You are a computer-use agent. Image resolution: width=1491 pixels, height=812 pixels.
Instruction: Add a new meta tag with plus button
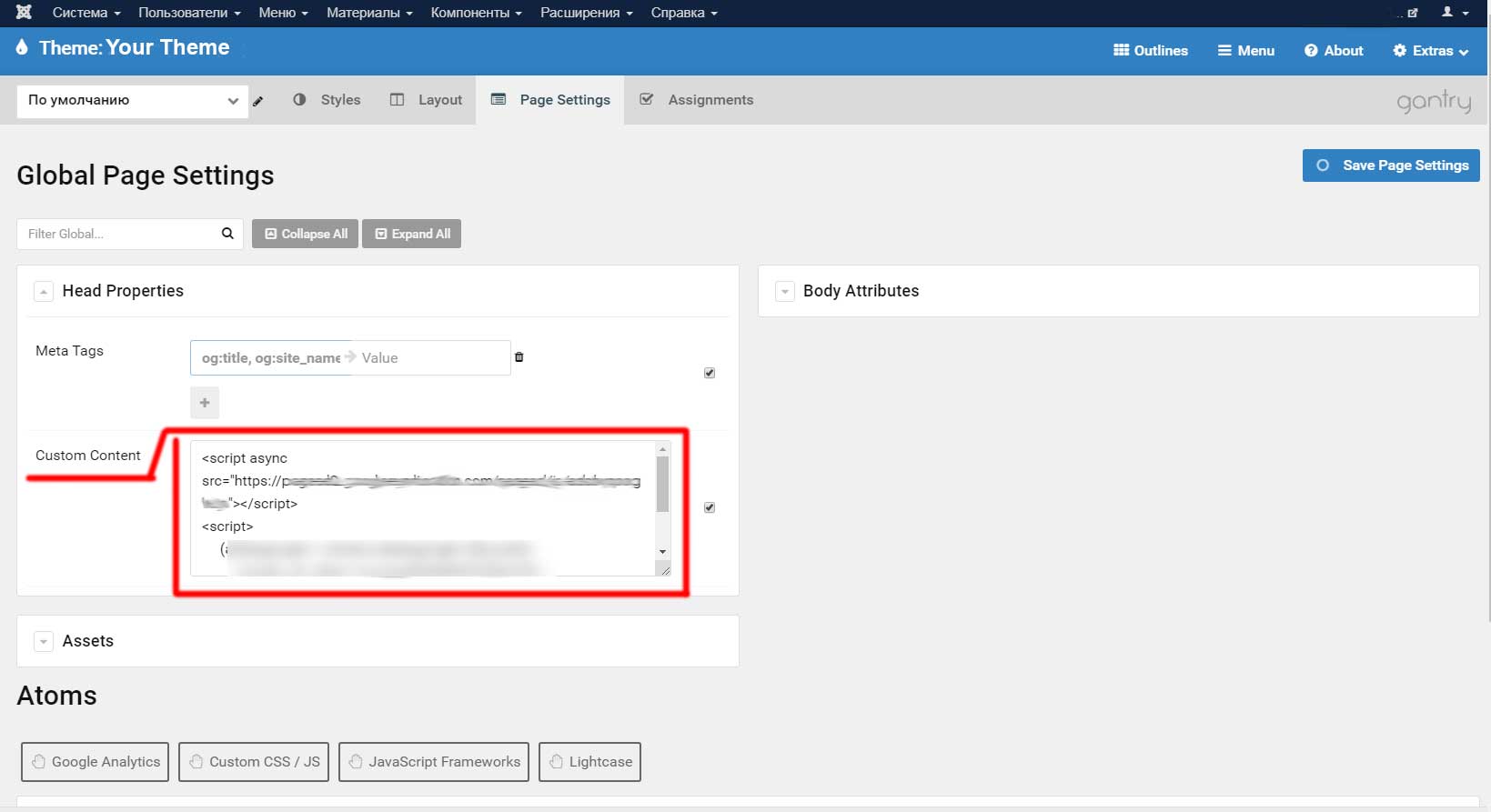point(205,403)
